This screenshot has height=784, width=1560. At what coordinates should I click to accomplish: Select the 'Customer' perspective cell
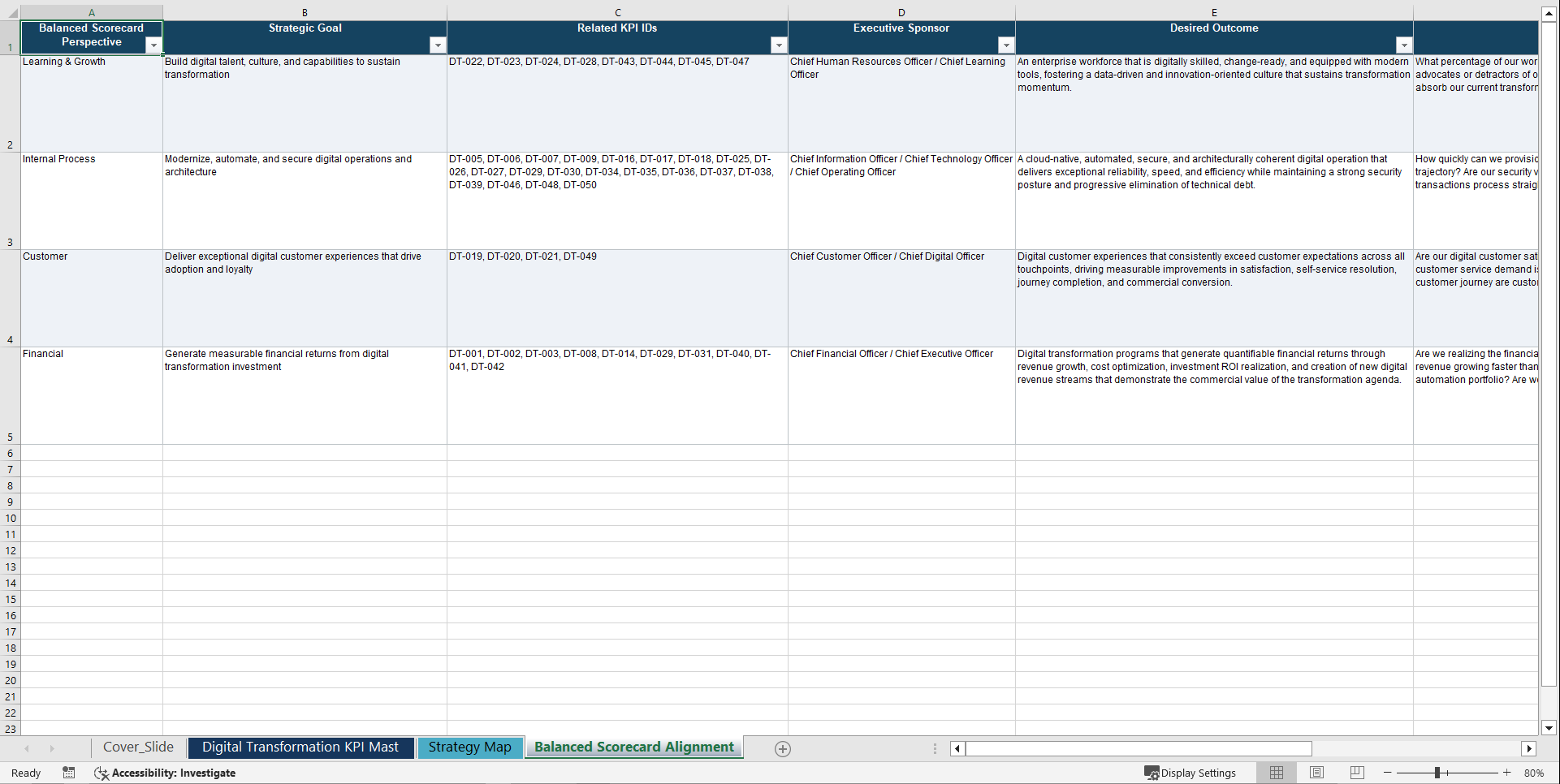coord(92,298)
